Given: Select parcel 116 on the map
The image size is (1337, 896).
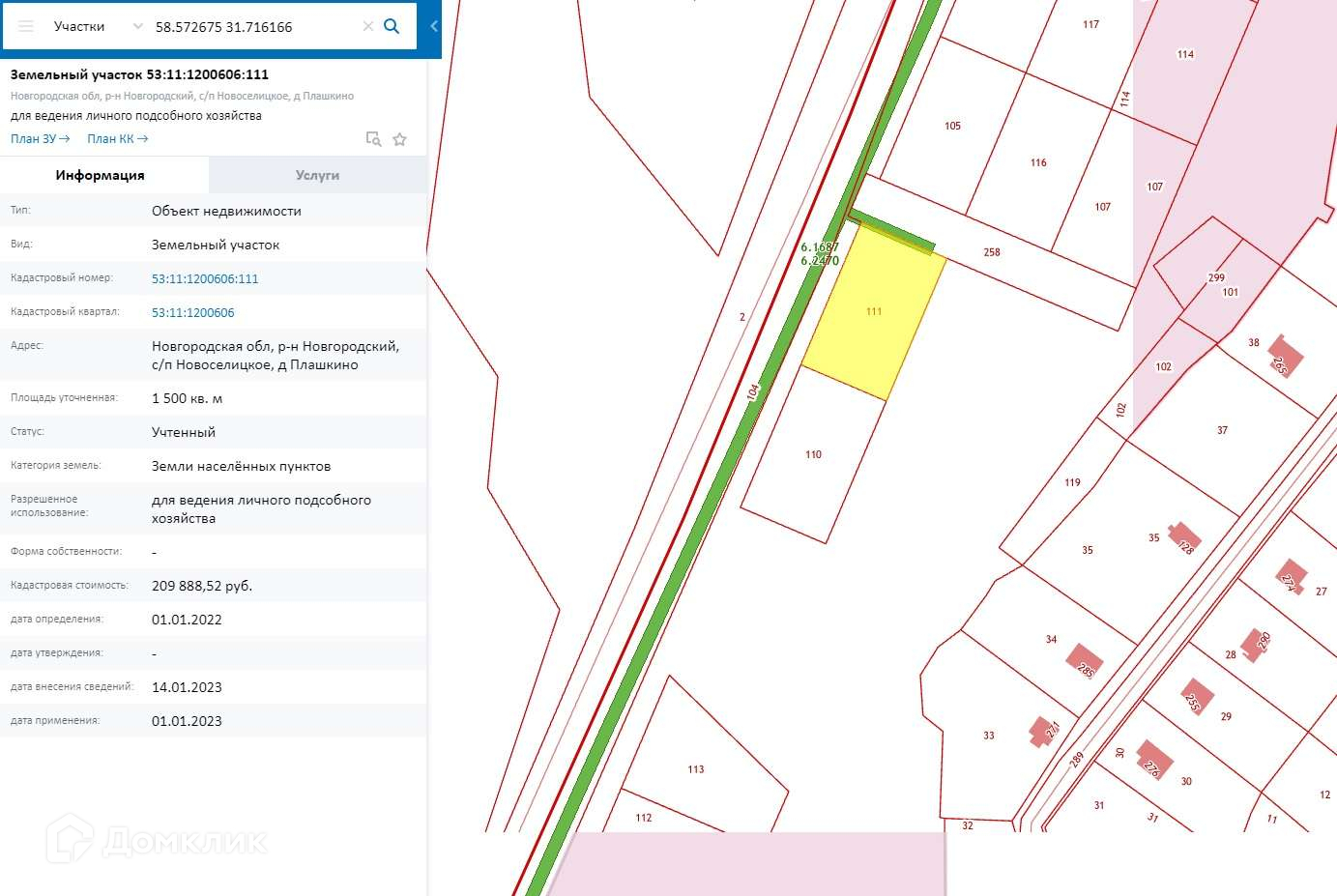Looking at the screenshot, I should (1038, 162).
